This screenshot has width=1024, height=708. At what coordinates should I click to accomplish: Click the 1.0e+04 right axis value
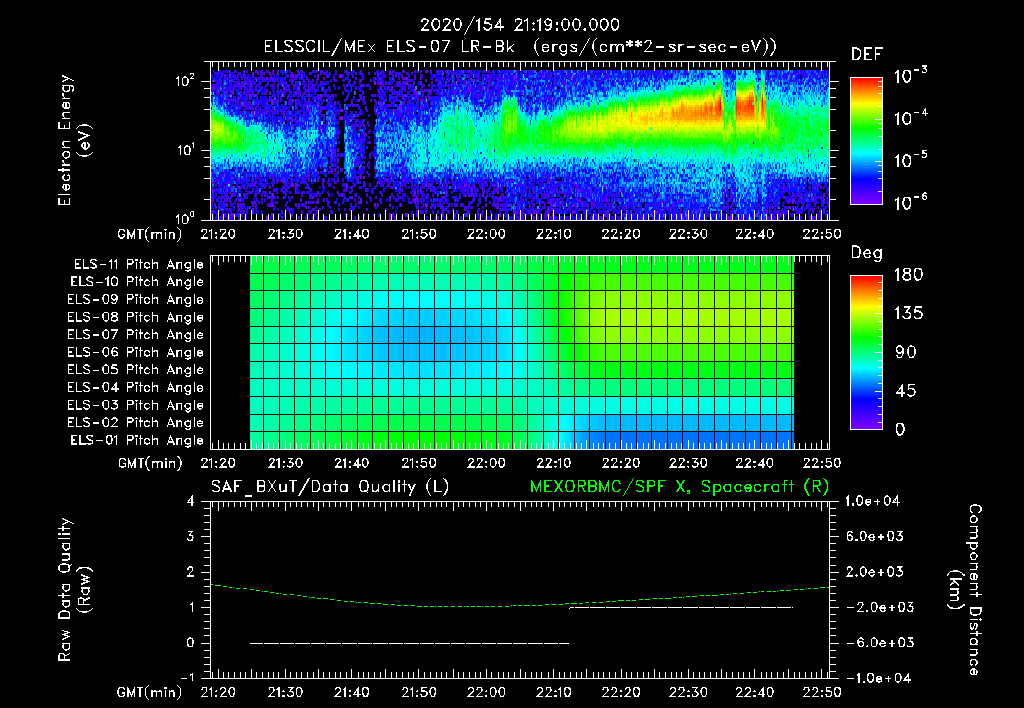tap(872, 501)
